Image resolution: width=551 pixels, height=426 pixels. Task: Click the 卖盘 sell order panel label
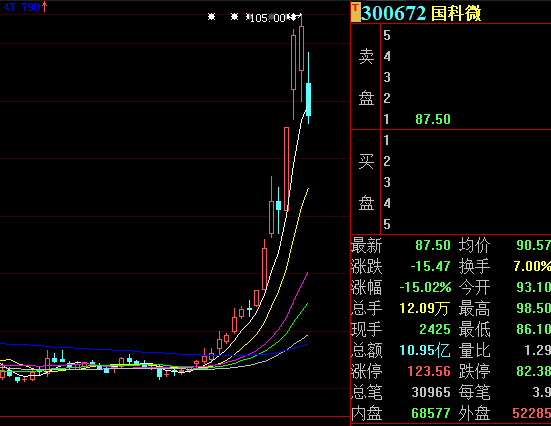366,77
